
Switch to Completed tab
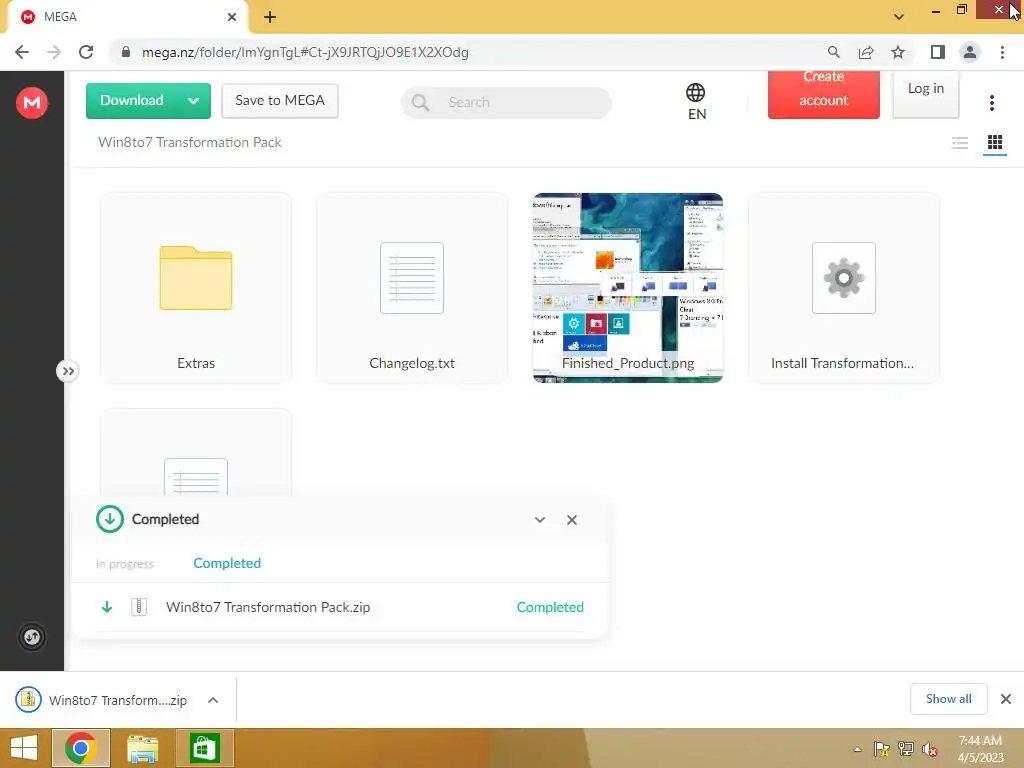coord(227,563)
